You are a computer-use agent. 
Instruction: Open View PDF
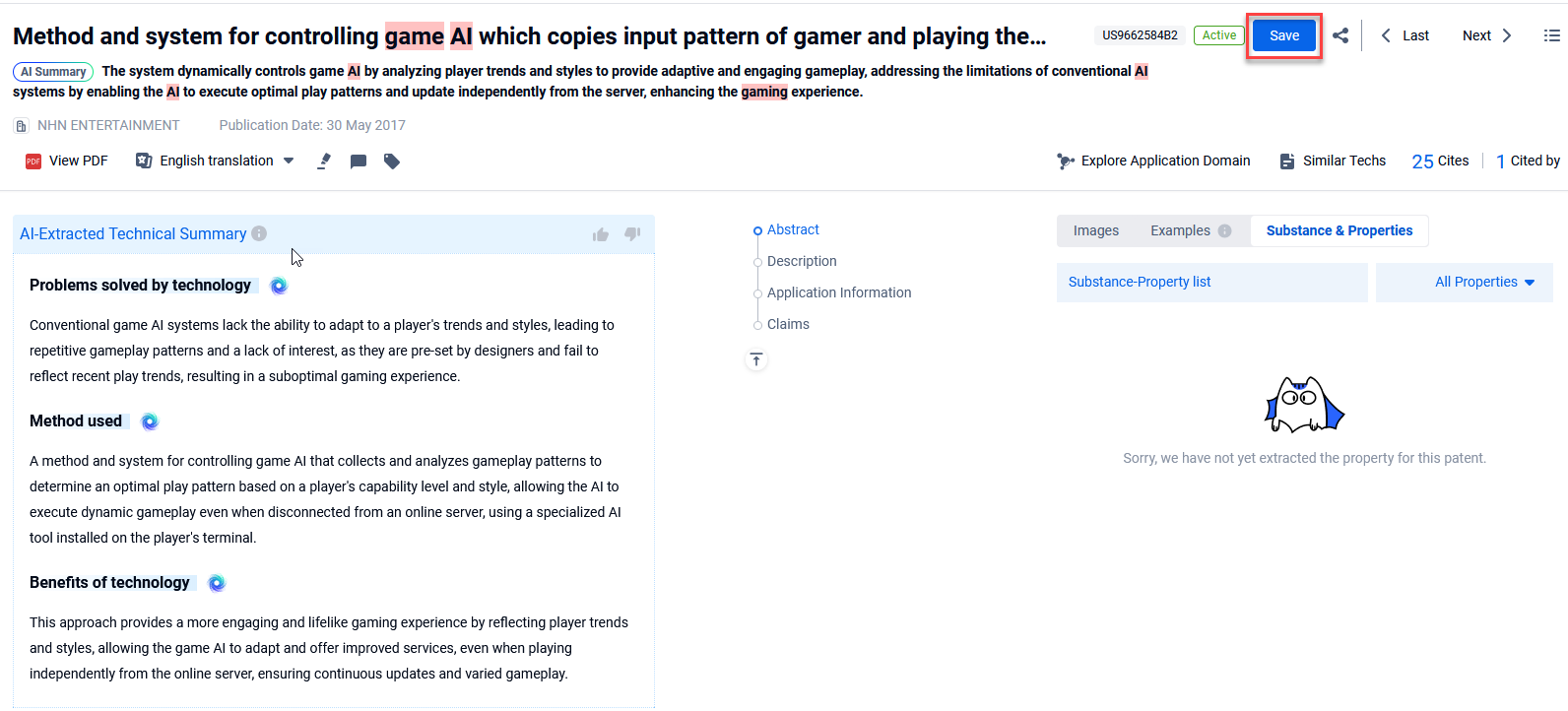click(x=67, y=161)
